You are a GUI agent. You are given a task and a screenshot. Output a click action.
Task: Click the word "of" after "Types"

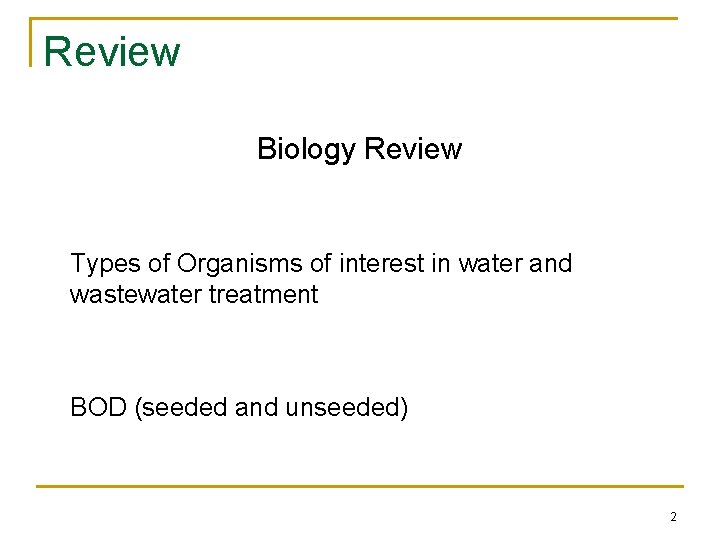[x=158, y=264]
